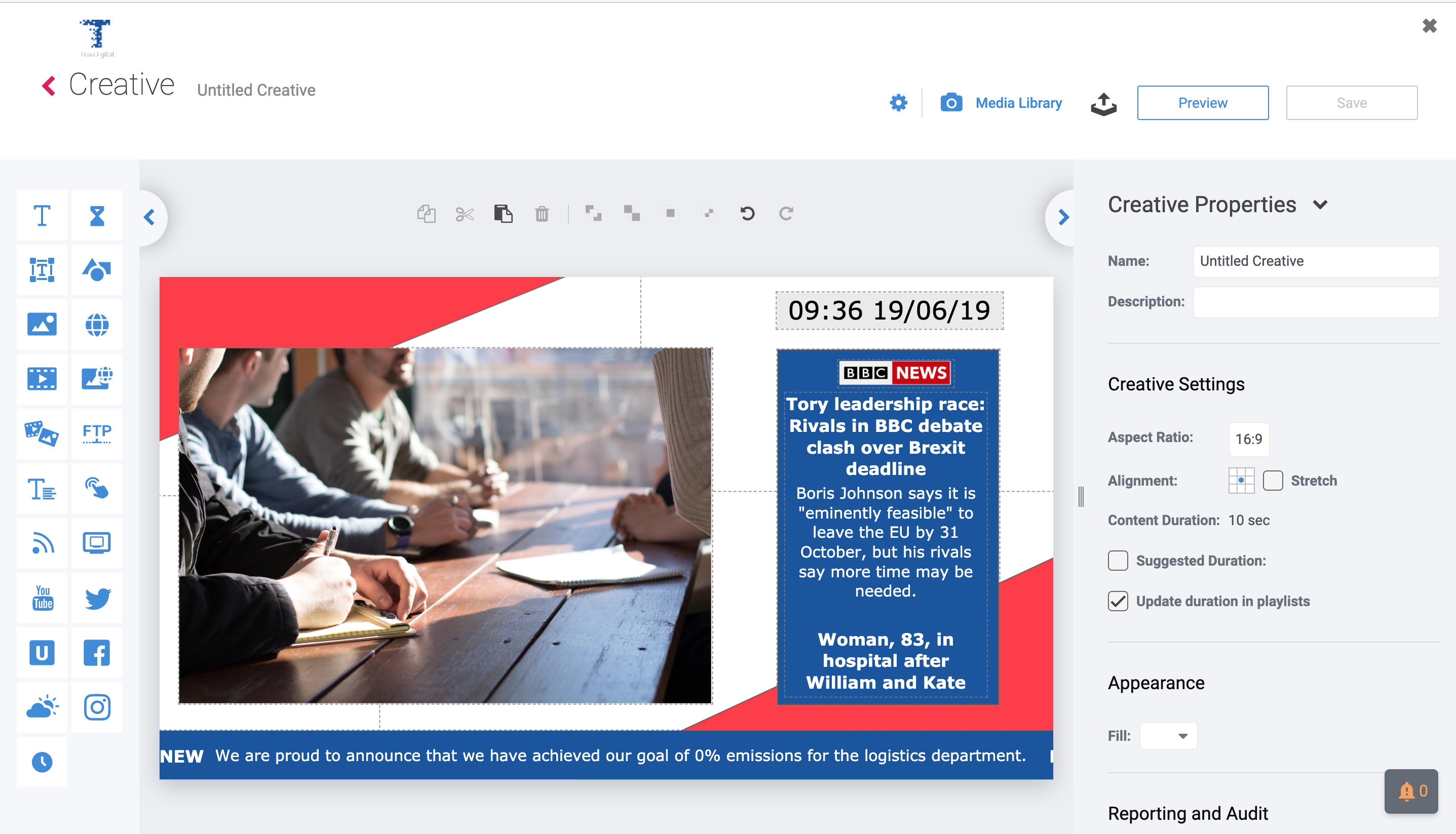Select the FTP widget
This screenshot has width=1456, height=834.
[97, 433]
